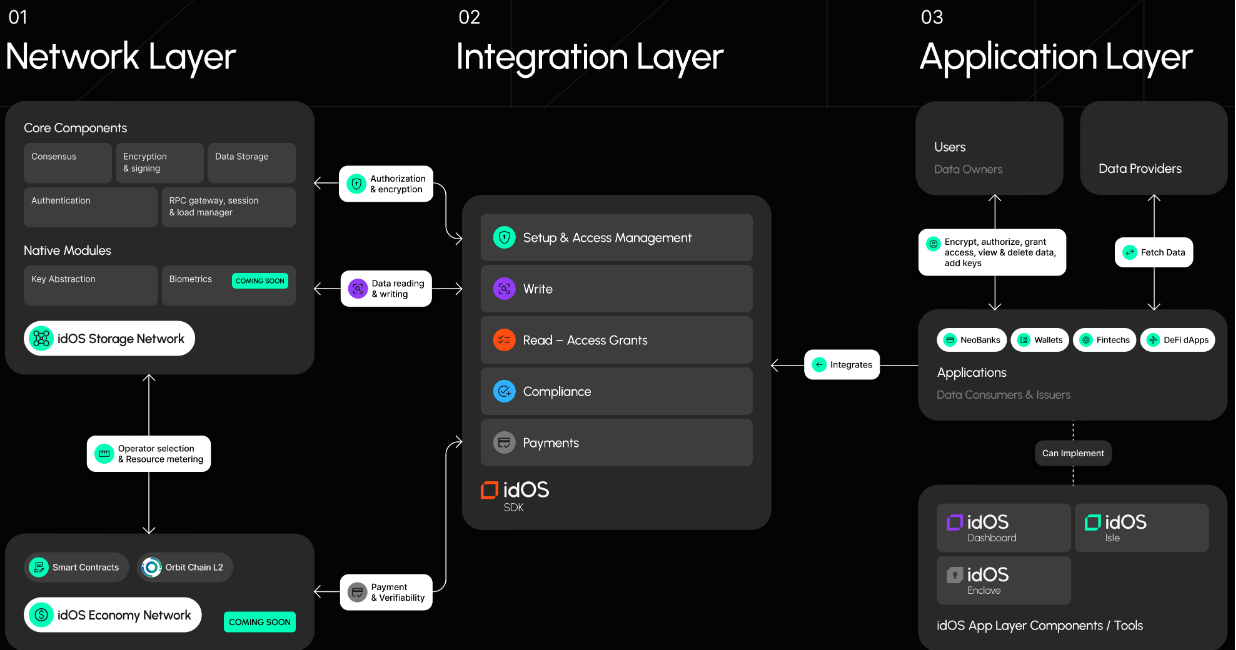Click the Orbit Chain L2 logo icon
Image resolution: width=1236 pixels, height=650 pixels.
pyautogui.click(x=151, y=567)
